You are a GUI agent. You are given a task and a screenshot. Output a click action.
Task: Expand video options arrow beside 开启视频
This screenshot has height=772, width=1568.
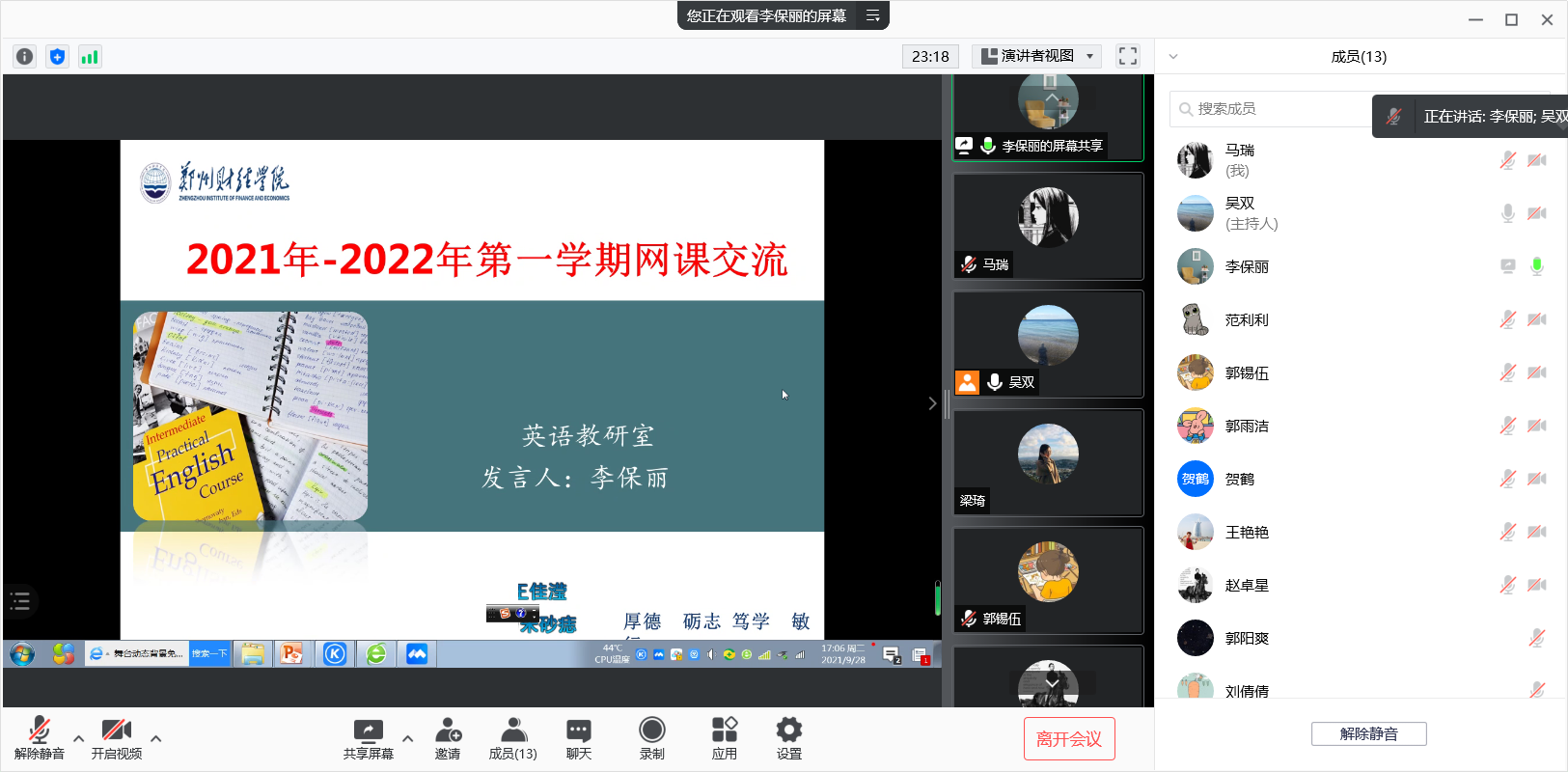point(156,739)
